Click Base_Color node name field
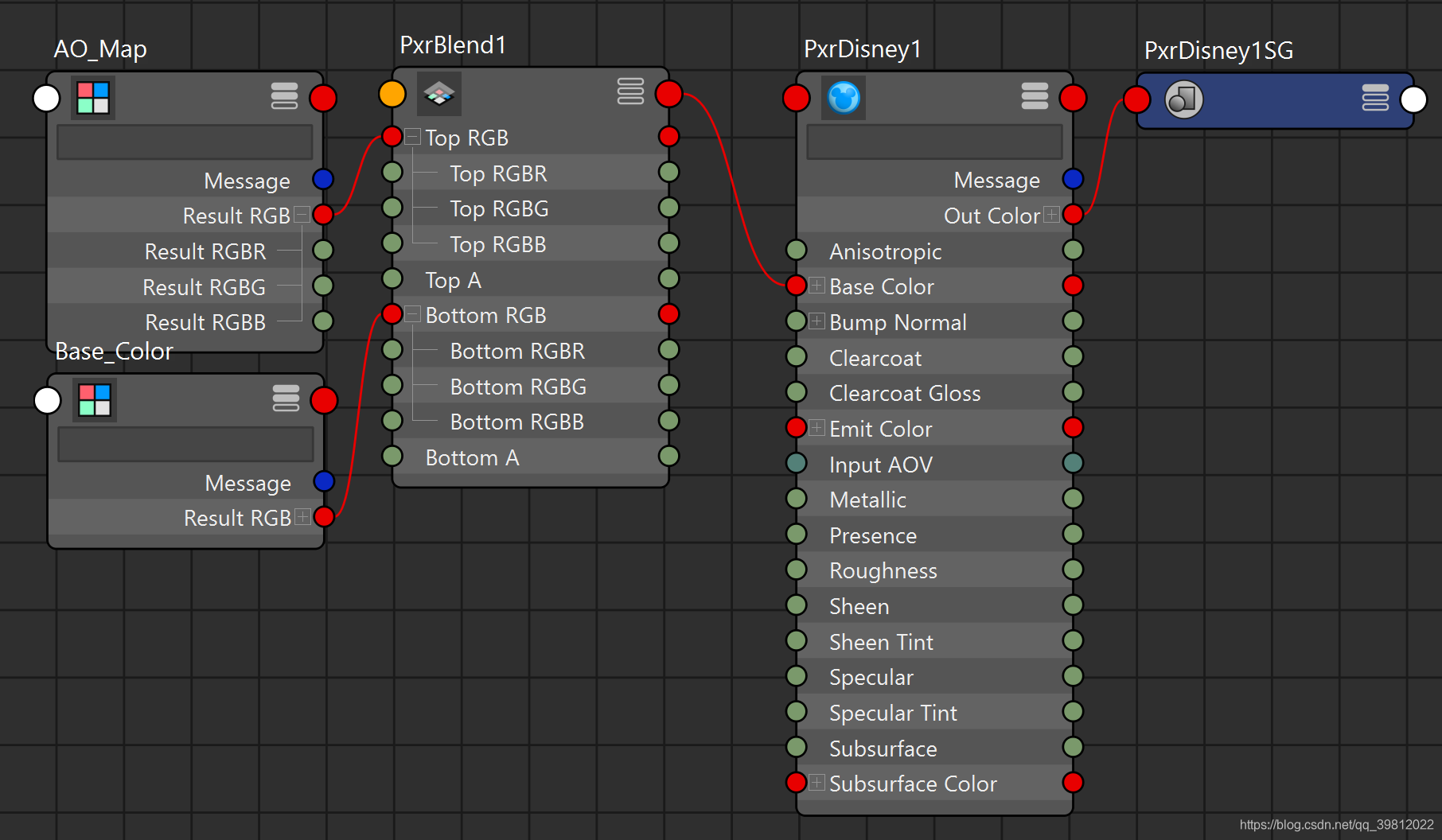 [x=186, y=445]
